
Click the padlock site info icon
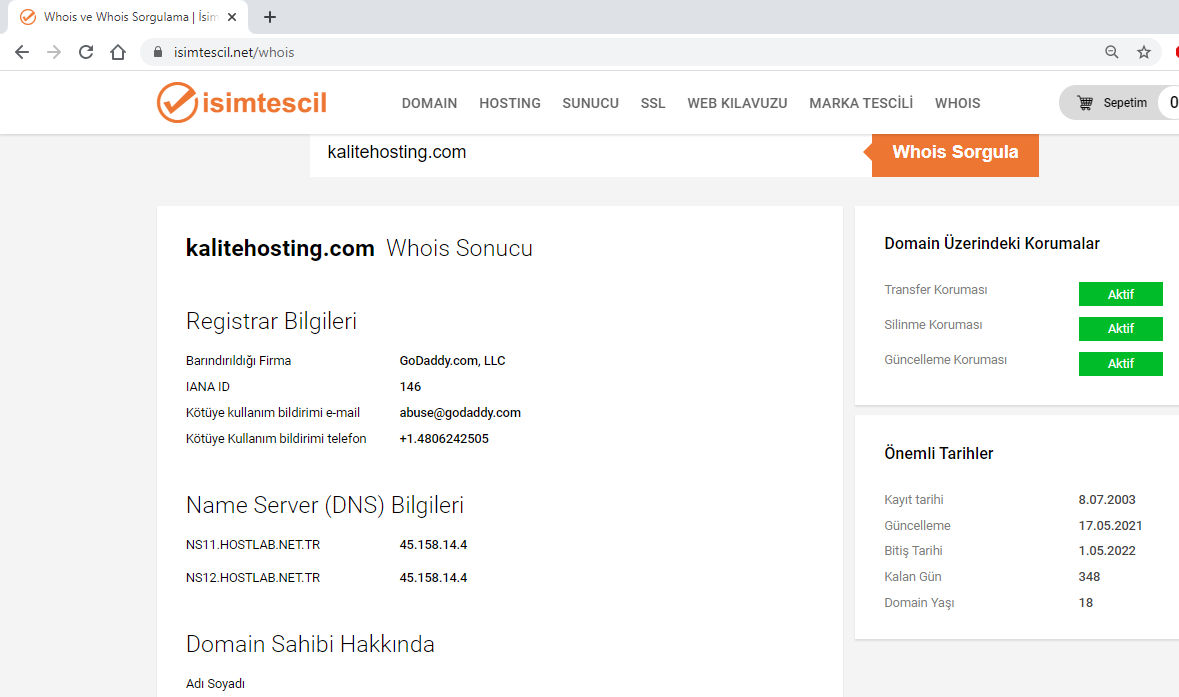(x=157, y=52)
